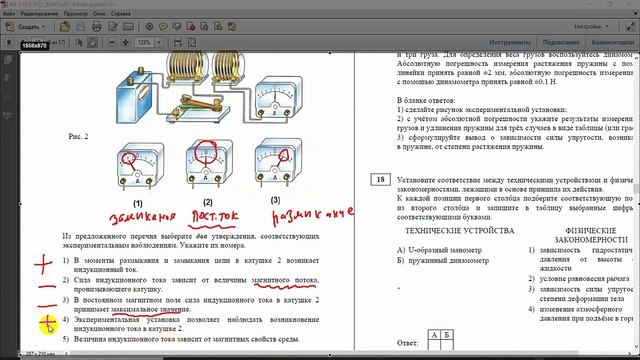This screenshot has width=640, height=360.
Task: Click the red export PDF icon
Action: click(x=191, y=27)
